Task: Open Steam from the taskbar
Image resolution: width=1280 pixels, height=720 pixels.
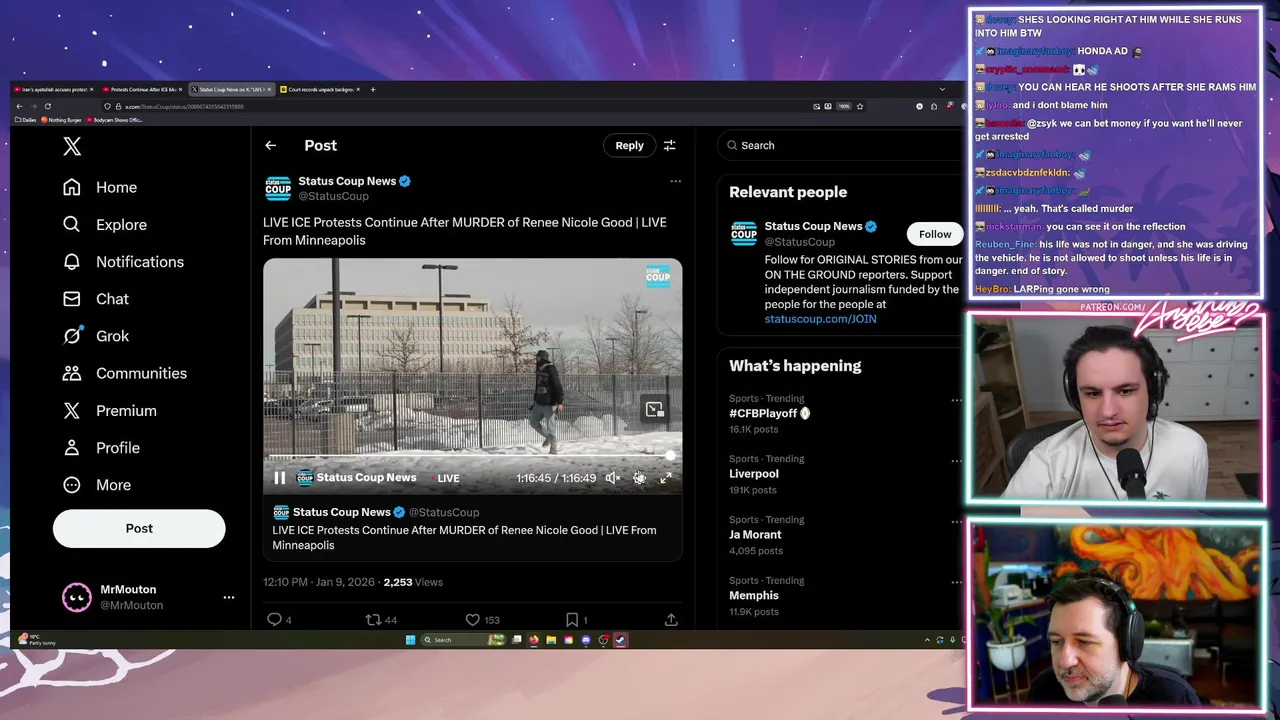Action: (x=620, y=640)
